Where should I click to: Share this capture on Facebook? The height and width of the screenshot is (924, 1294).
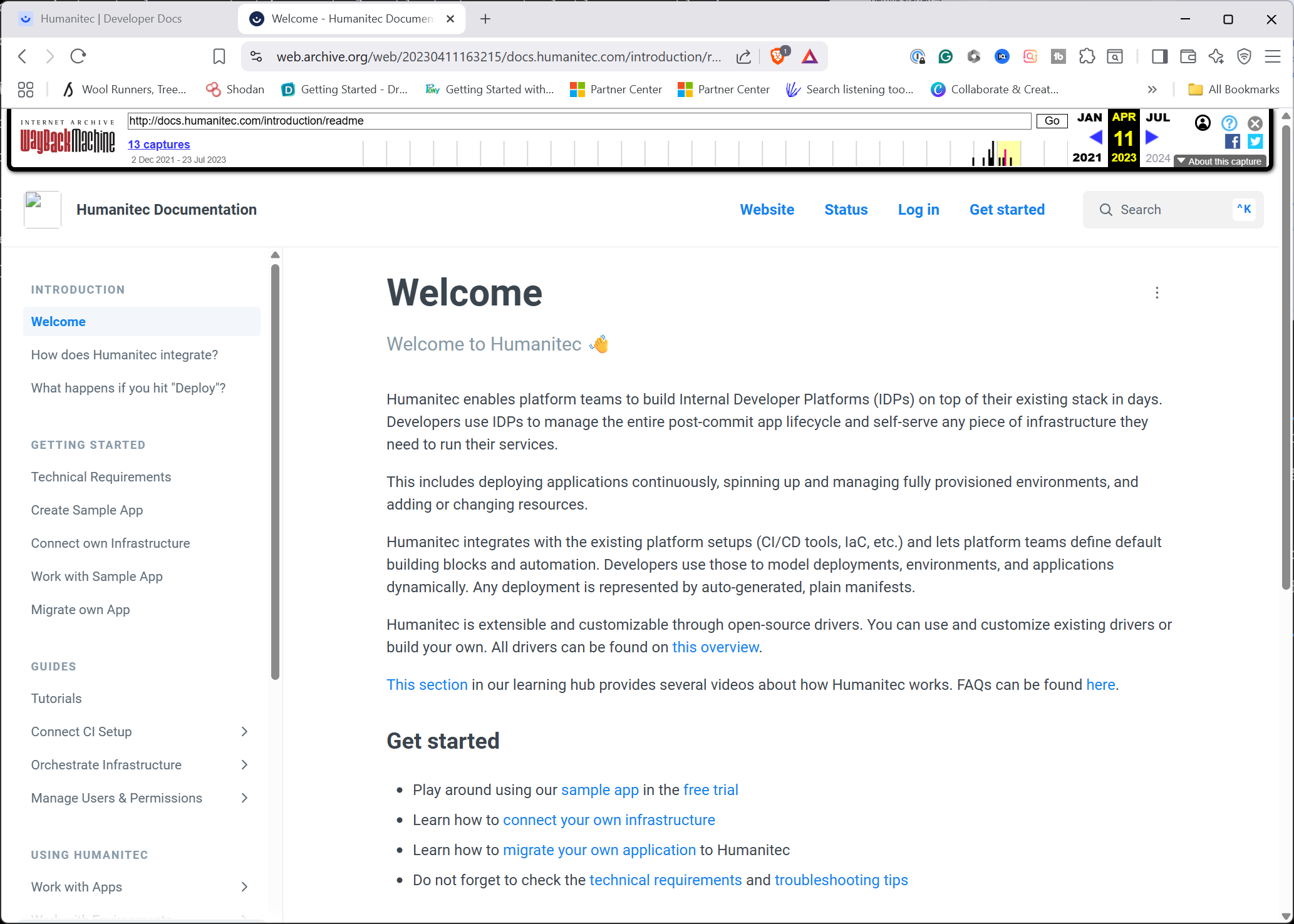pos(1232,141)
